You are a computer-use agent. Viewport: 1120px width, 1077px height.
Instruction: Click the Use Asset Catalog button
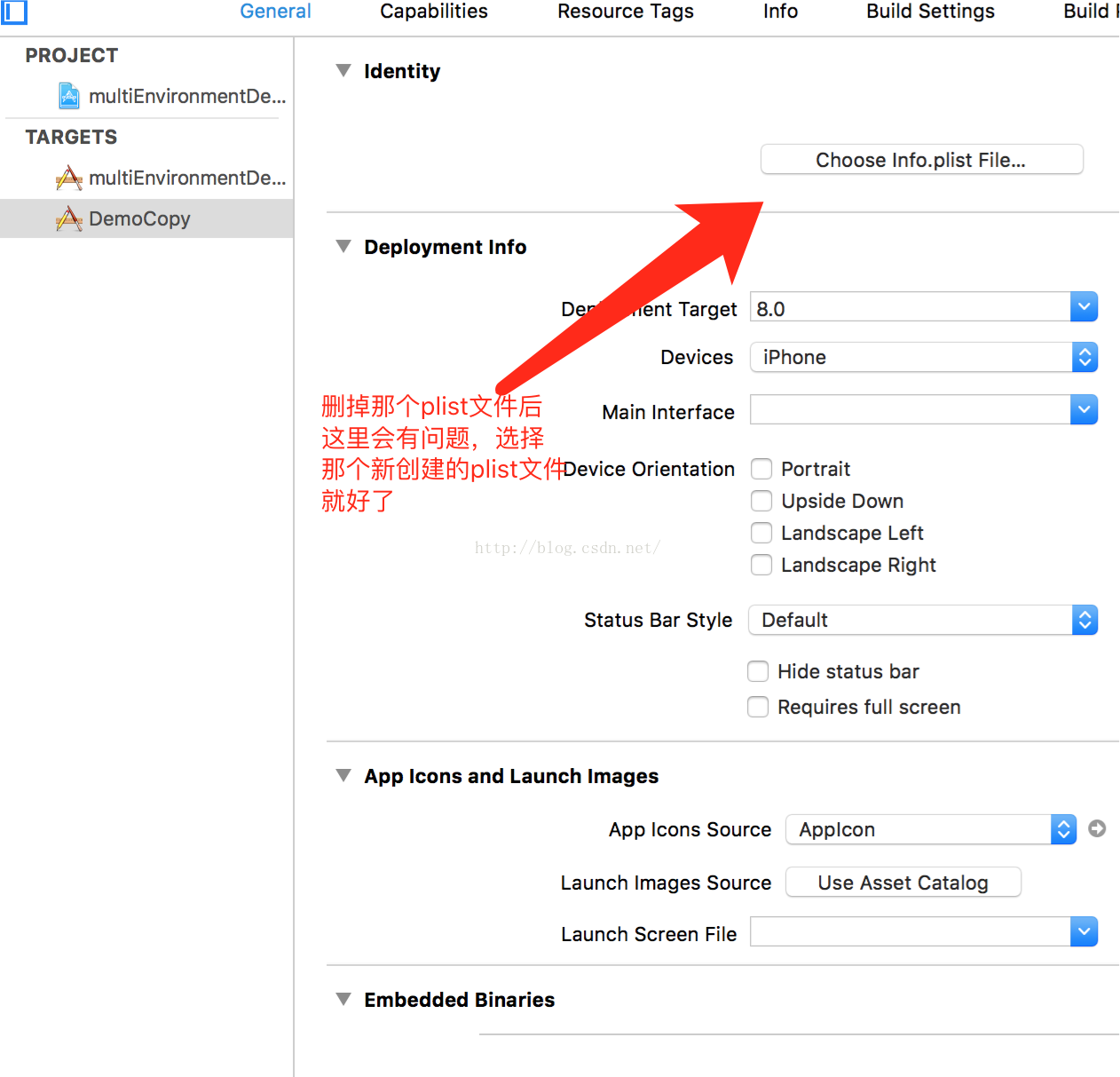coord(903,883)
